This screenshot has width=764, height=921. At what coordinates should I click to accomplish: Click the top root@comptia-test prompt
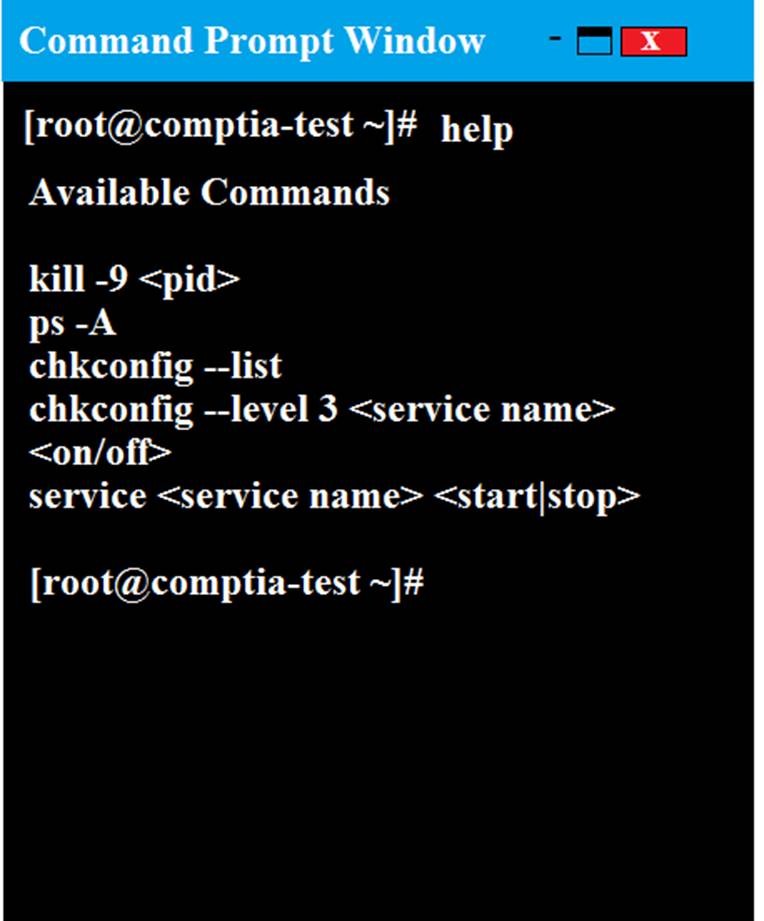coord(220,125)
